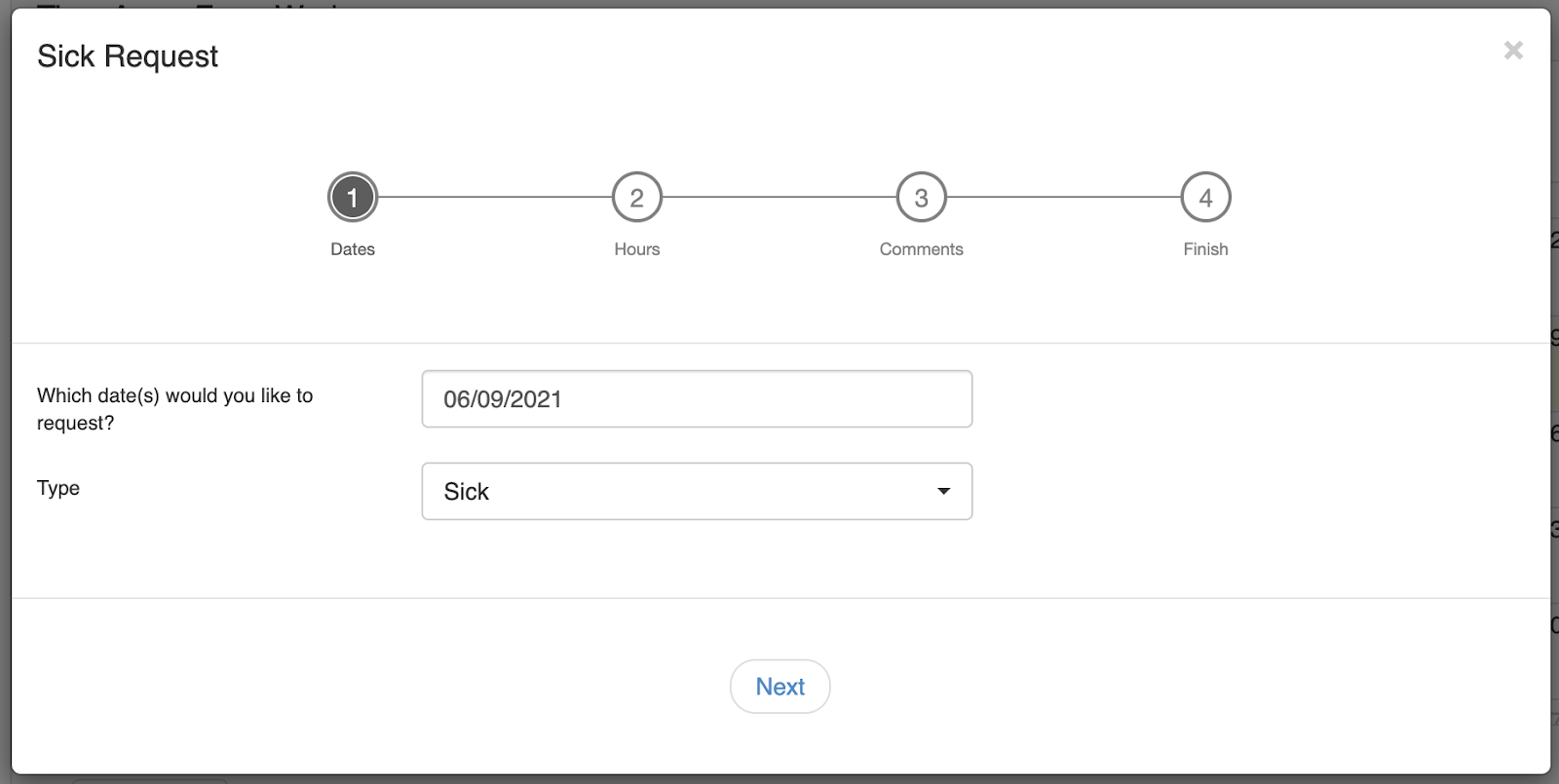Open the Comments step label
This screenshot has width=1559, height=784.
point(921,249)
